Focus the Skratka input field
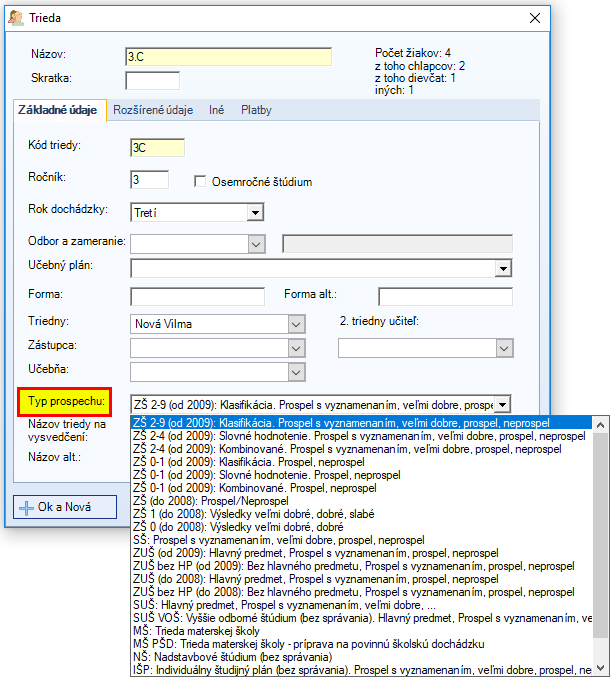The width and height of the screenshot is (613, 680). pos(153,81)
